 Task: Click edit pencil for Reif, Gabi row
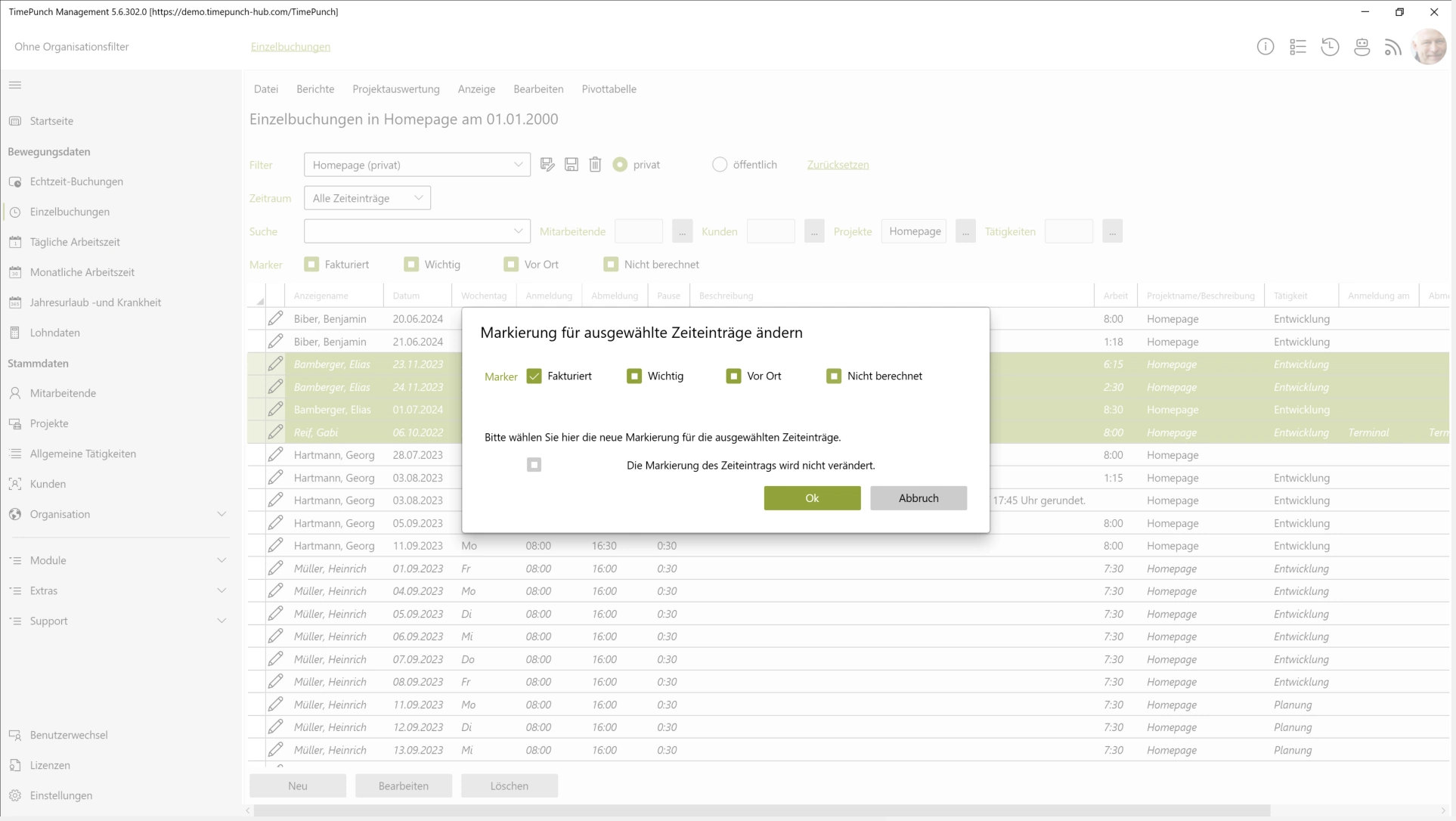(275, 432)
